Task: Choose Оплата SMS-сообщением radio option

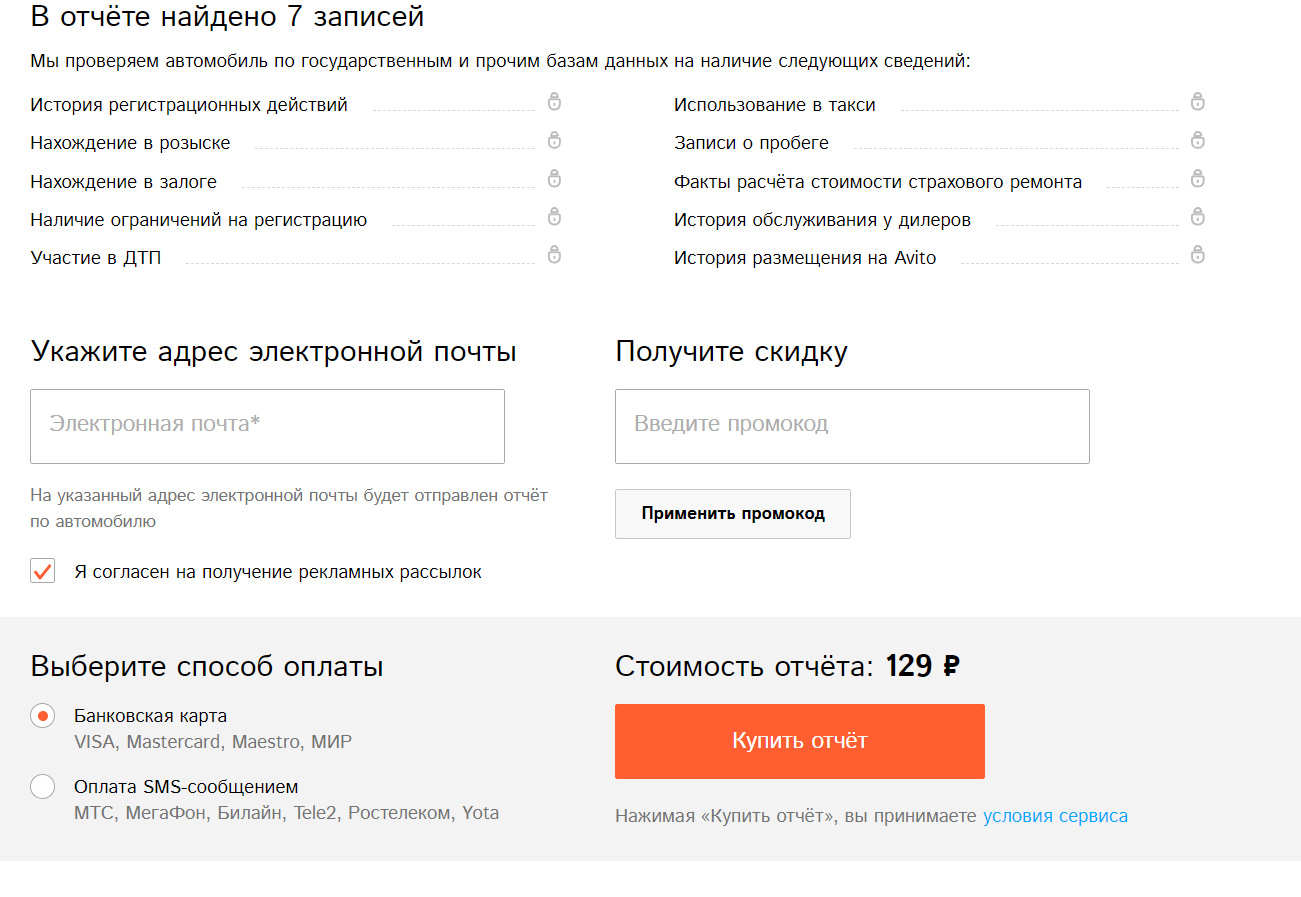Action: pos(43,787)
